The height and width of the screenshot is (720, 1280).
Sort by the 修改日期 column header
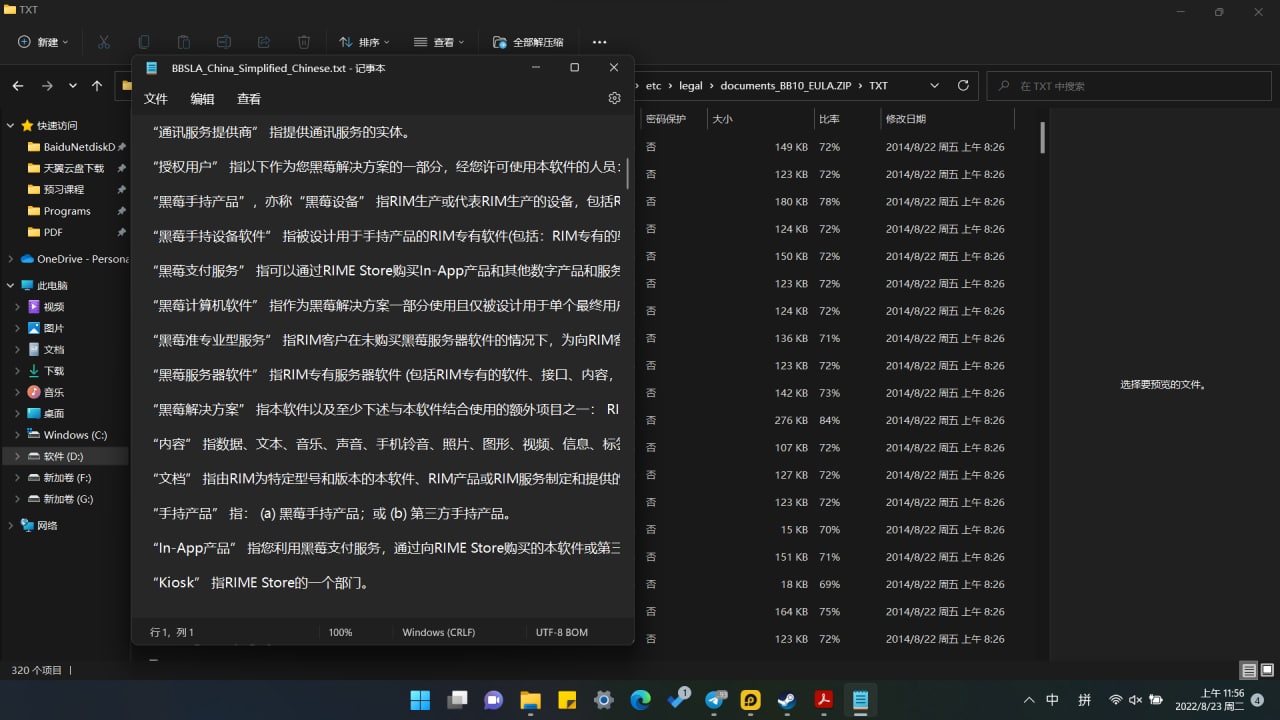946,118
